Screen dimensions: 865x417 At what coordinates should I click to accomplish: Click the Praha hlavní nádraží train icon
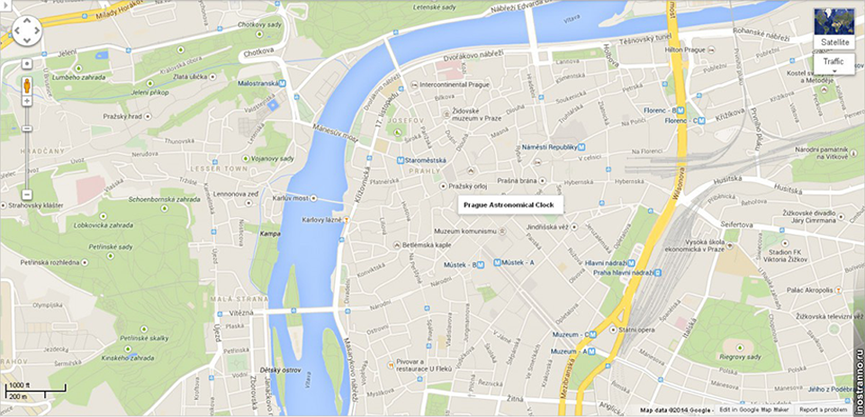[658, 273]
